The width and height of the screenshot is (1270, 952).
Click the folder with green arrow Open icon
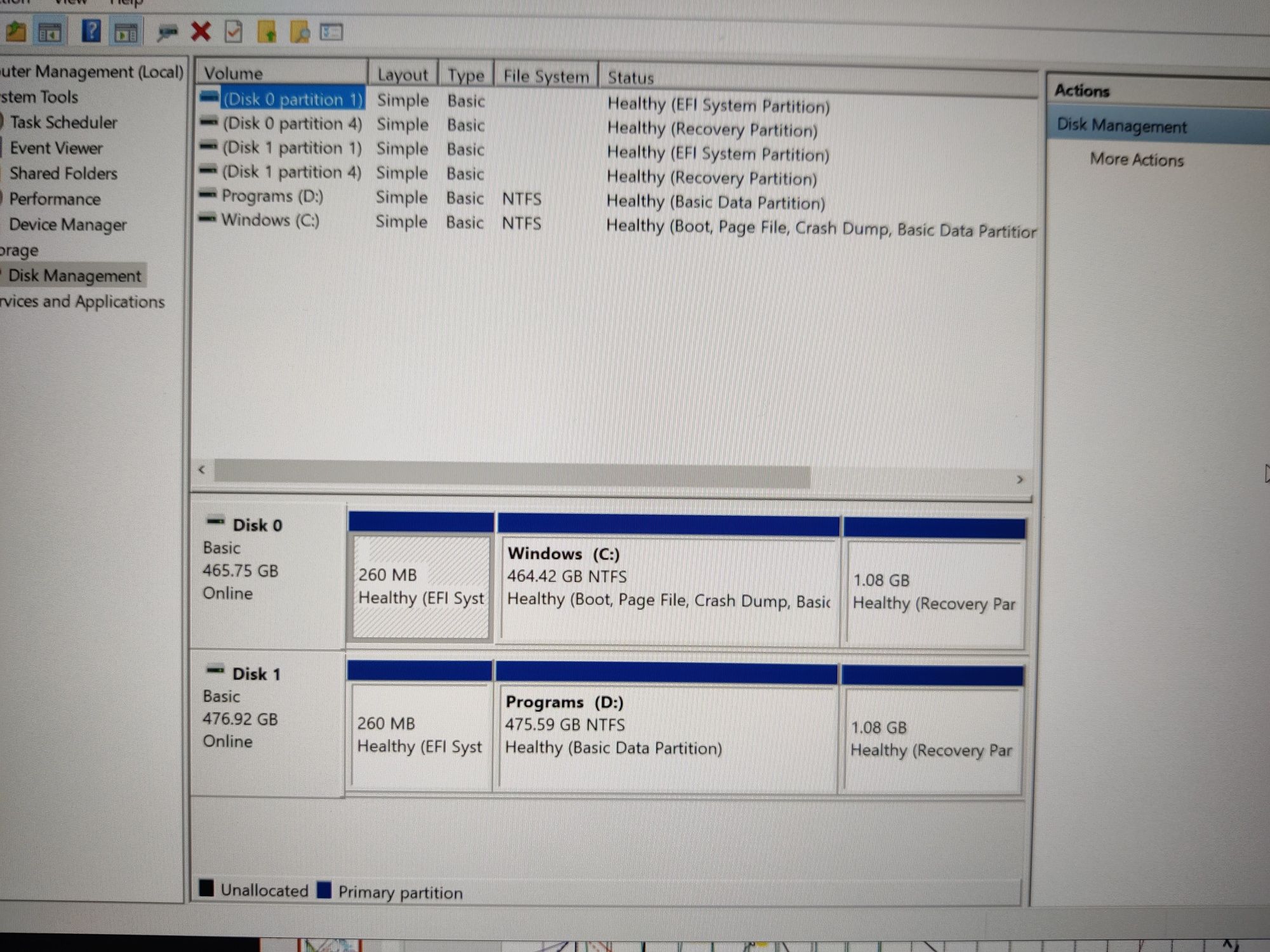(x=267, y=32)
